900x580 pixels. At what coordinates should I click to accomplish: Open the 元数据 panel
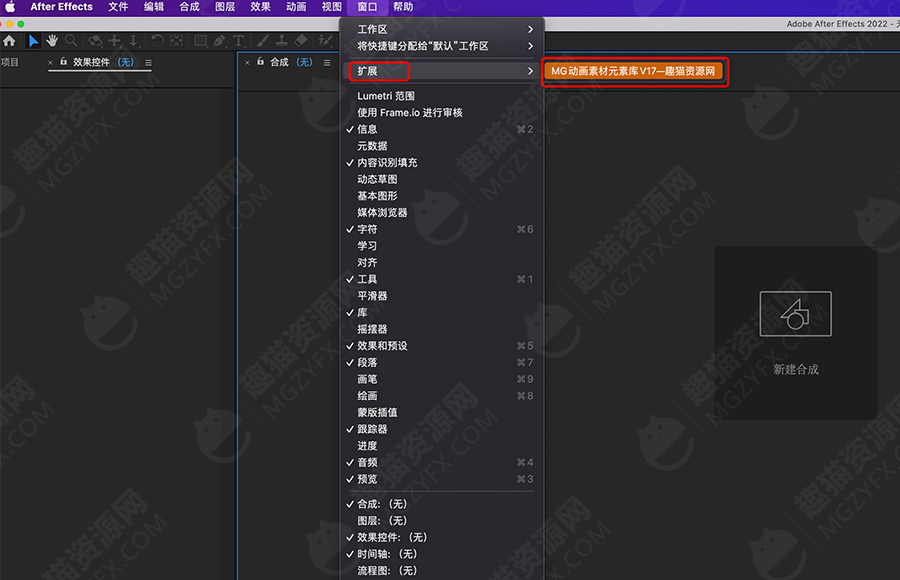(x=441, y=146)
